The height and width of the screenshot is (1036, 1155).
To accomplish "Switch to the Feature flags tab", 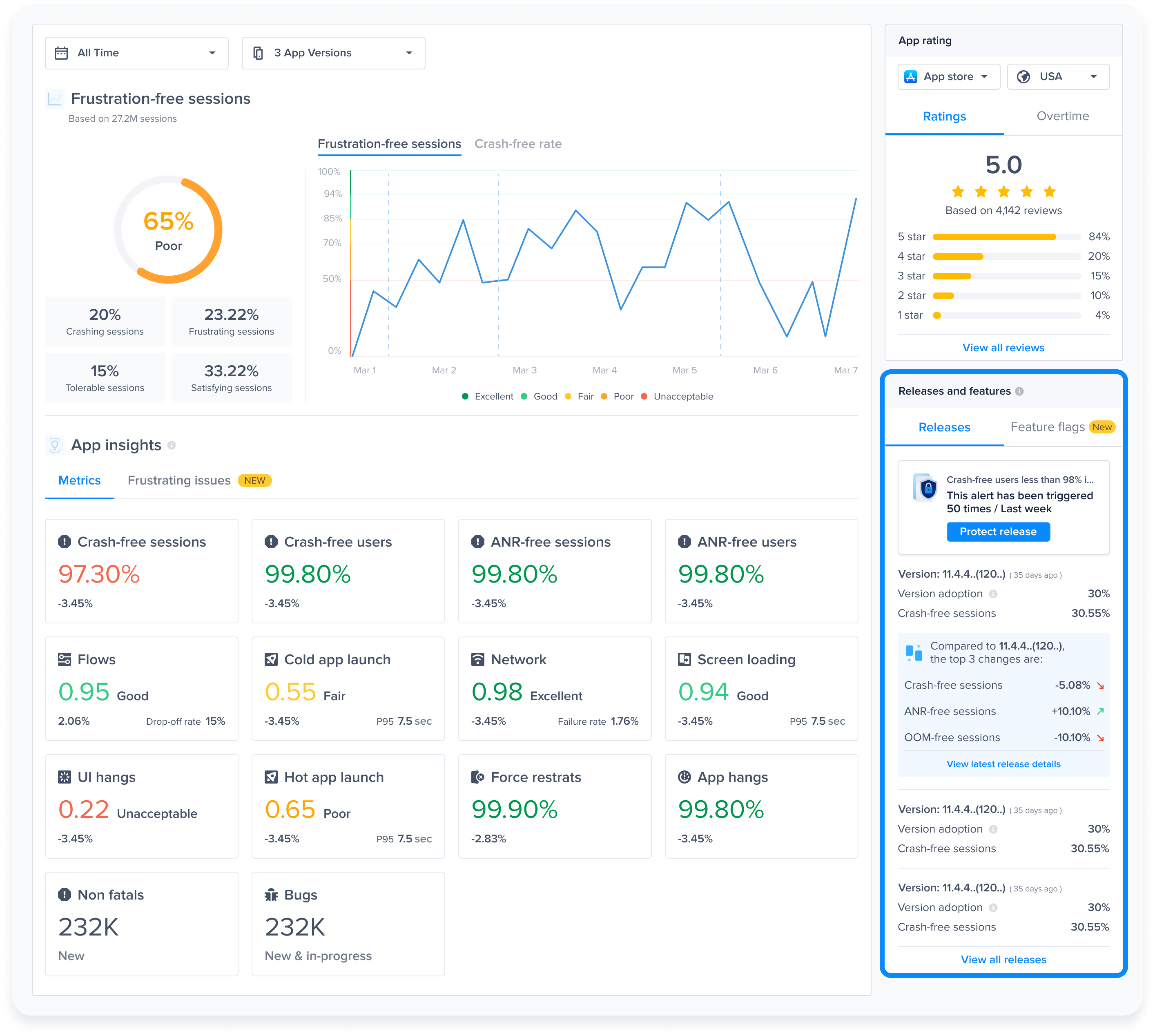I will [1062, 427].
